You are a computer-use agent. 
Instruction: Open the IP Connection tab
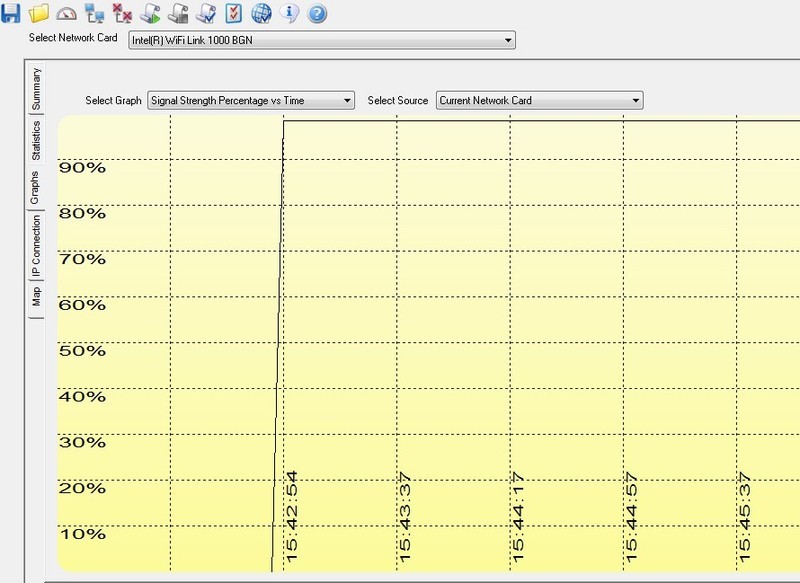pos(37,245)
